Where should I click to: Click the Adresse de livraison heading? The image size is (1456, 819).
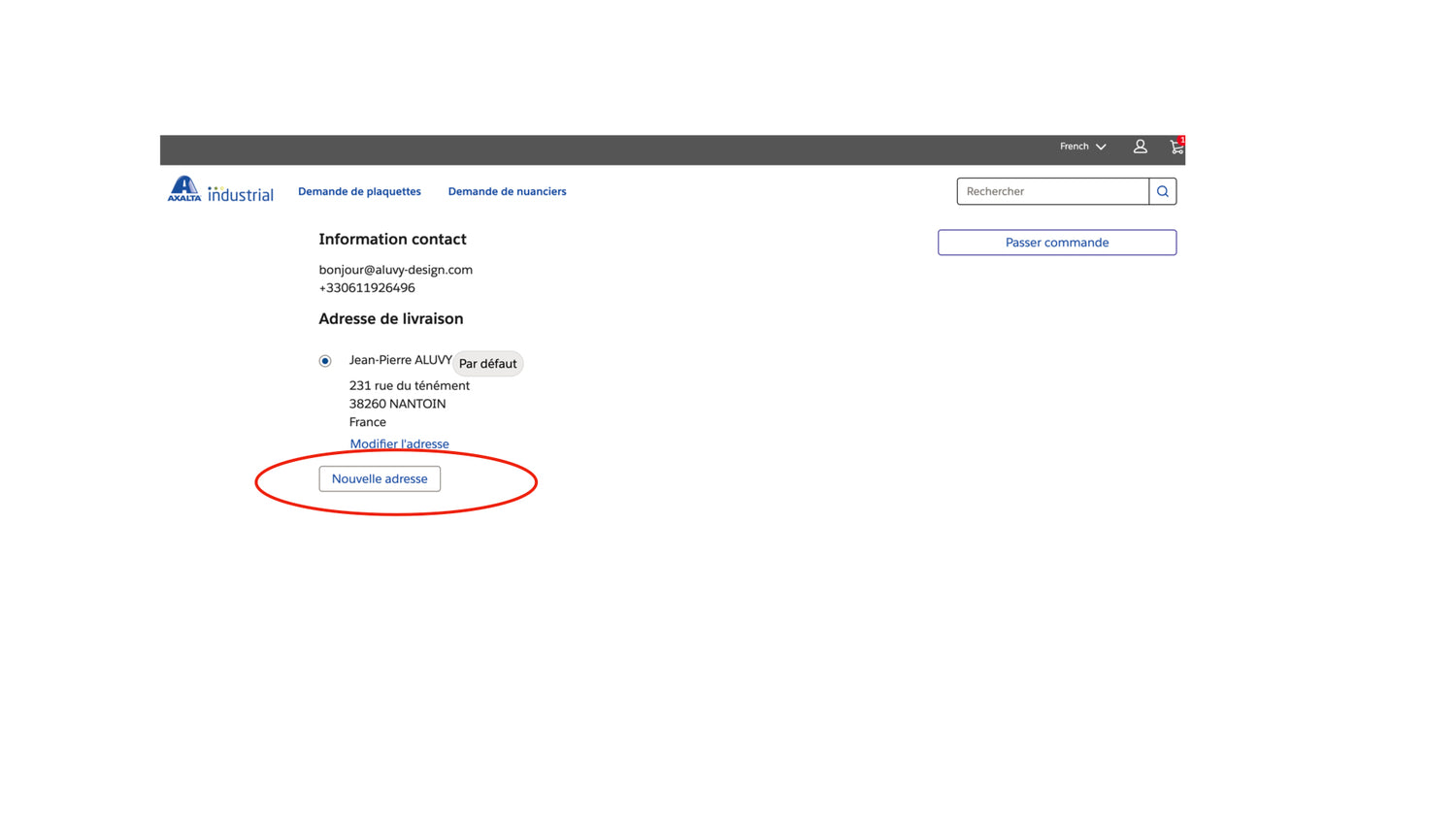tap(390, 318)
